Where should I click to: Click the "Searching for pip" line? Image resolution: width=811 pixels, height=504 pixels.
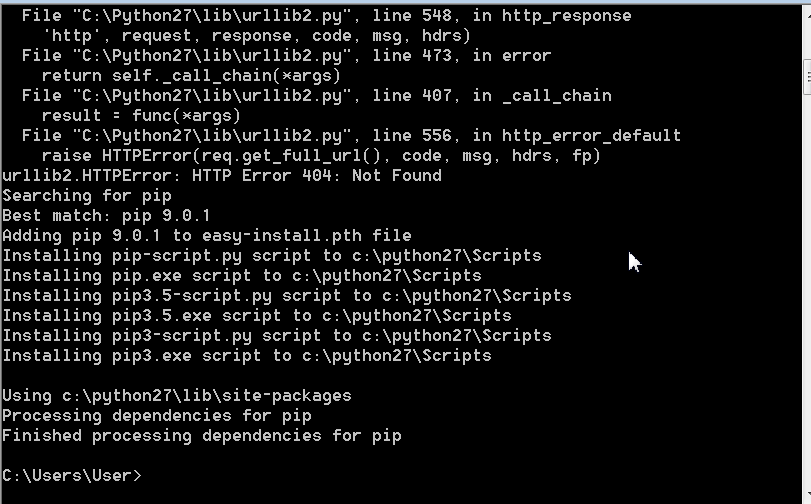pyautogui.click(x=87, y=195)
